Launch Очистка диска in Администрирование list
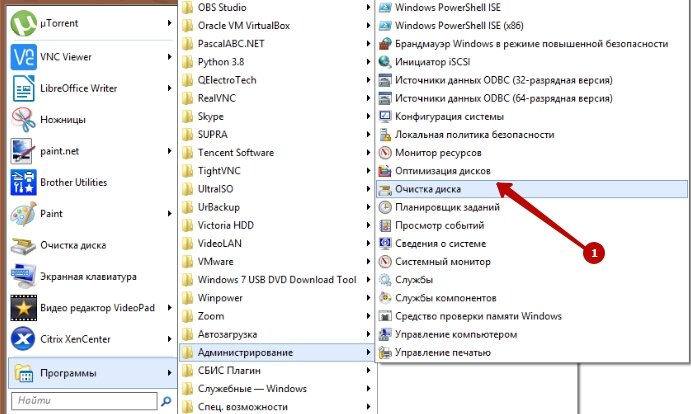 (532, 189)
